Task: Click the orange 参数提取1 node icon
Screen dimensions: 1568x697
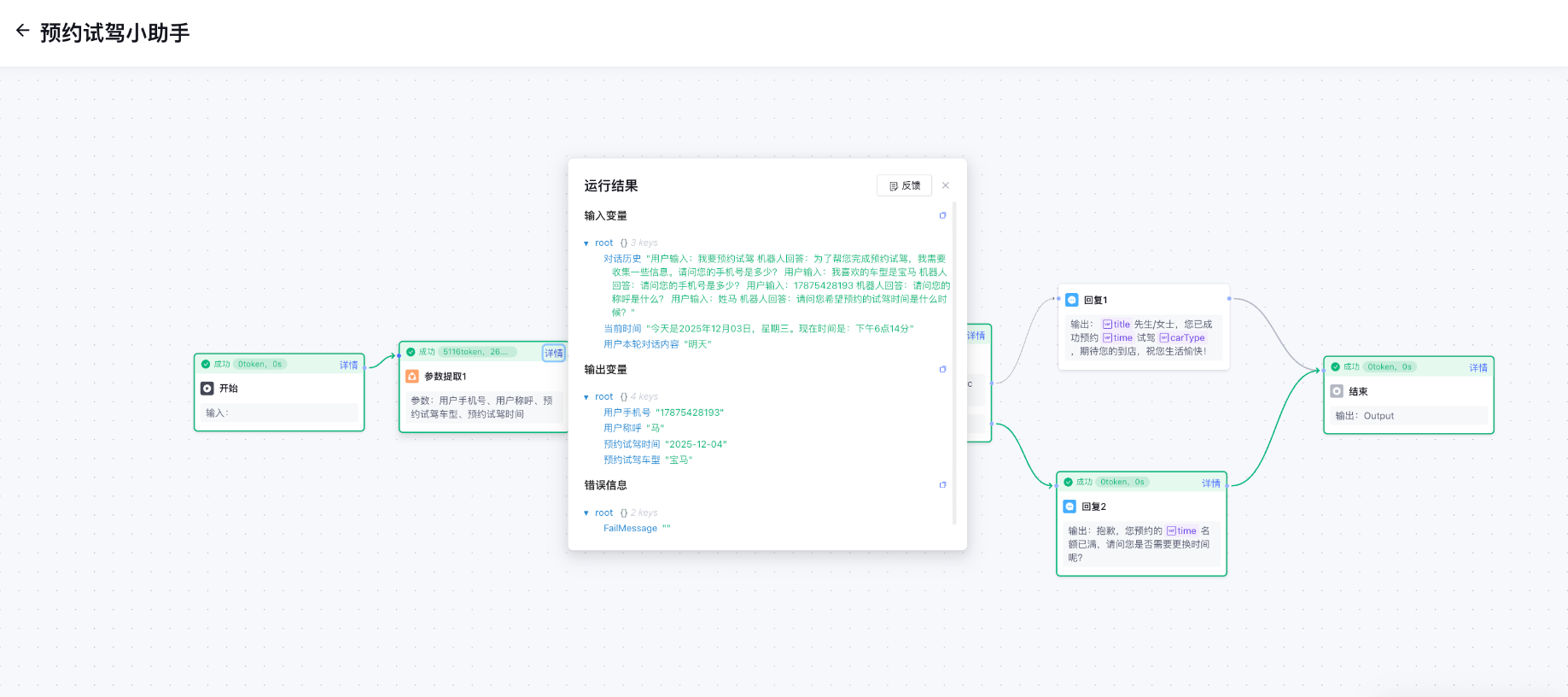Action: tap(412, 376)
